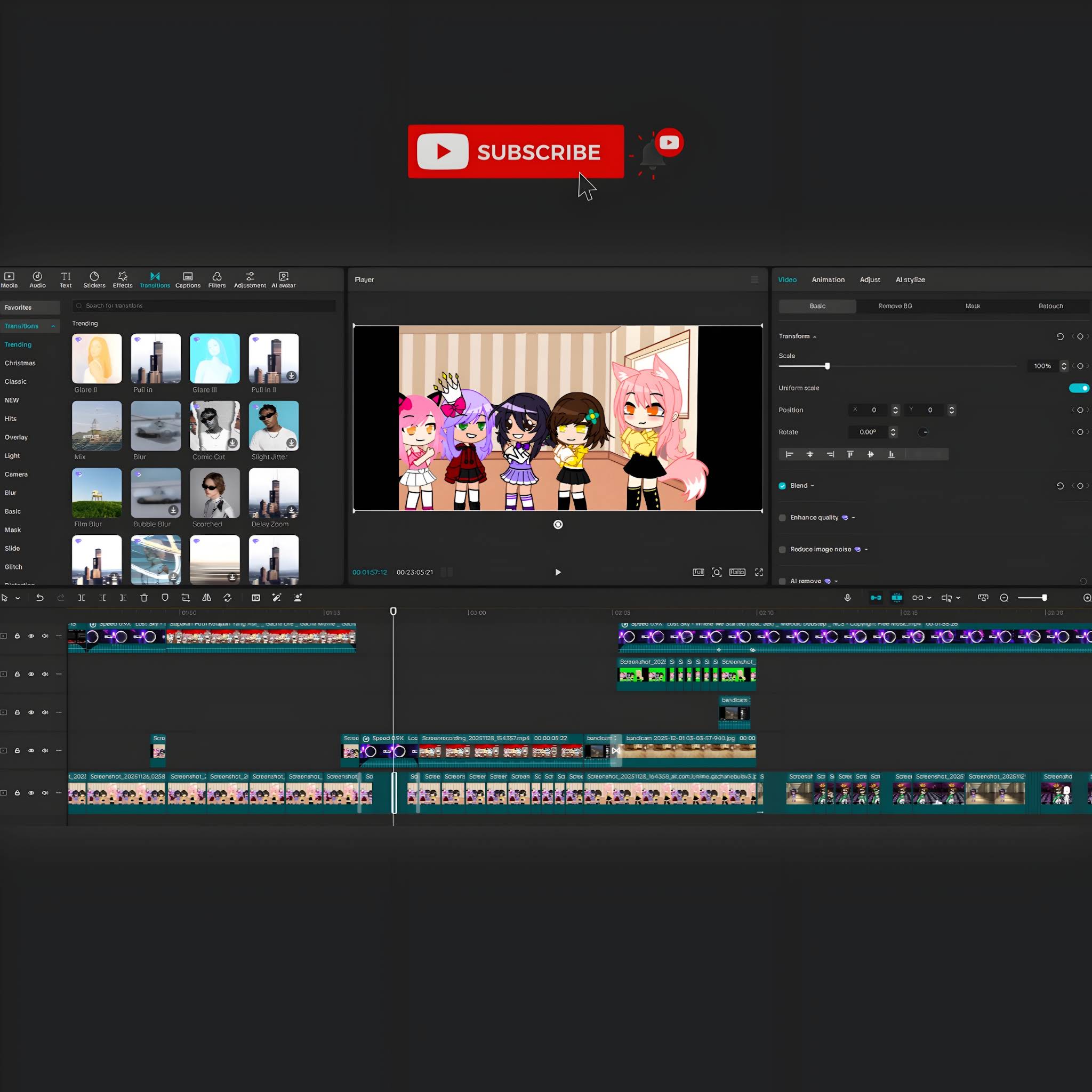Viewport: 1092px width, 1092px height.
Task: Open the AI stylize tab
Action: pos(910,280)
